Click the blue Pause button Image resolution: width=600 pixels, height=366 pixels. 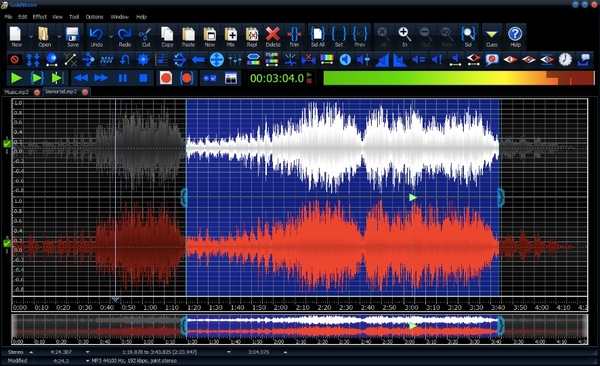[122, 78]
